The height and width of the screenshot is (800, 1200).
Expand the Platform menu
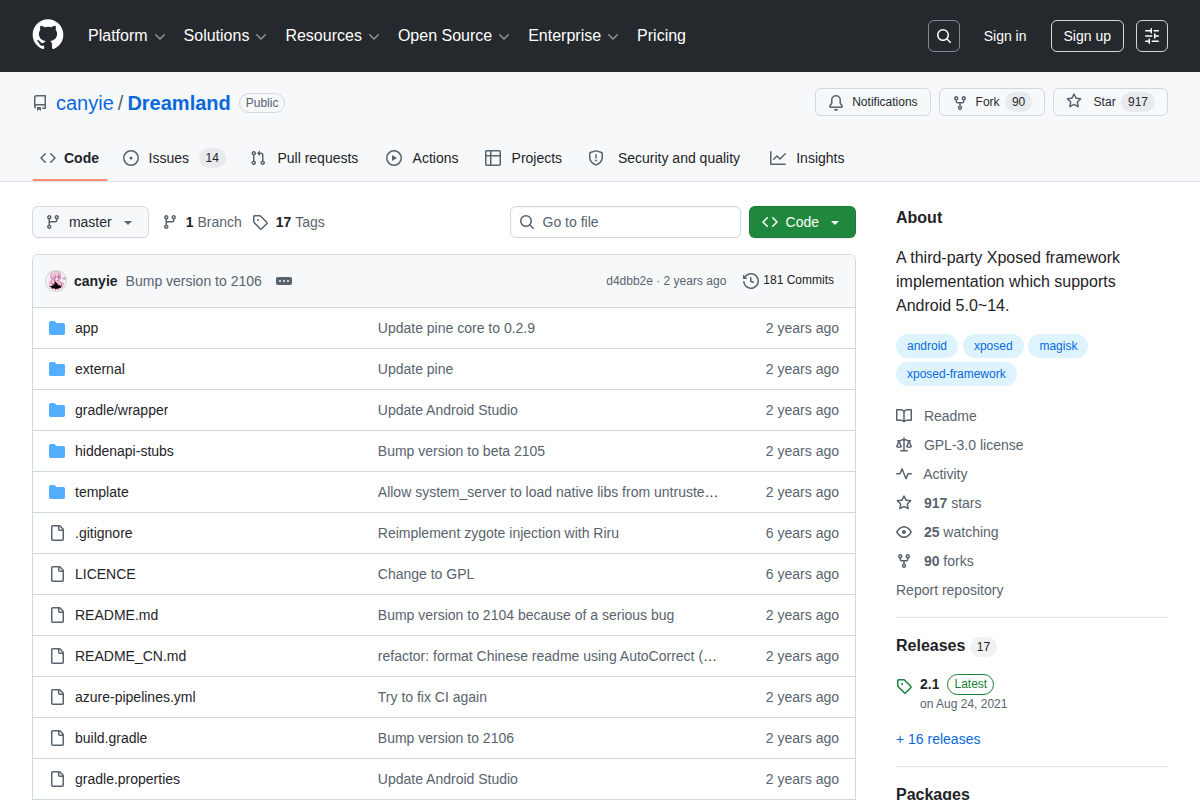tap(126, 36)
